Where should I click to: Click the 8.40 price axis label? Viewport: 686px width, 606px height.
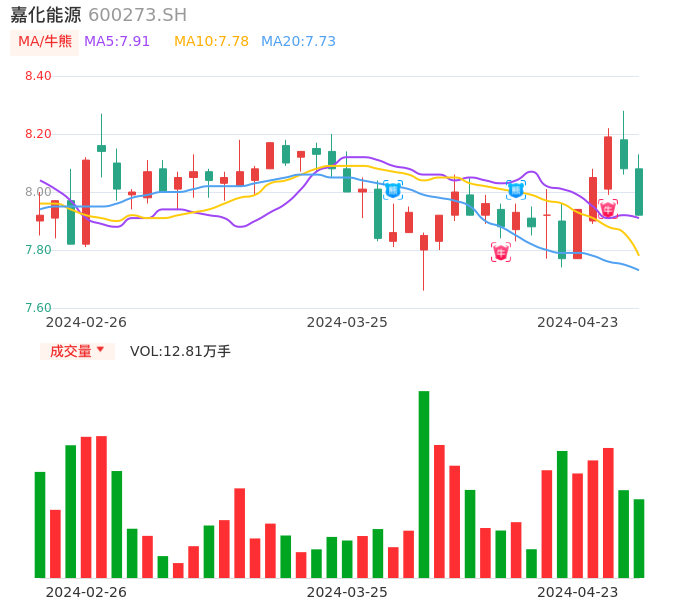coord(38,76)
